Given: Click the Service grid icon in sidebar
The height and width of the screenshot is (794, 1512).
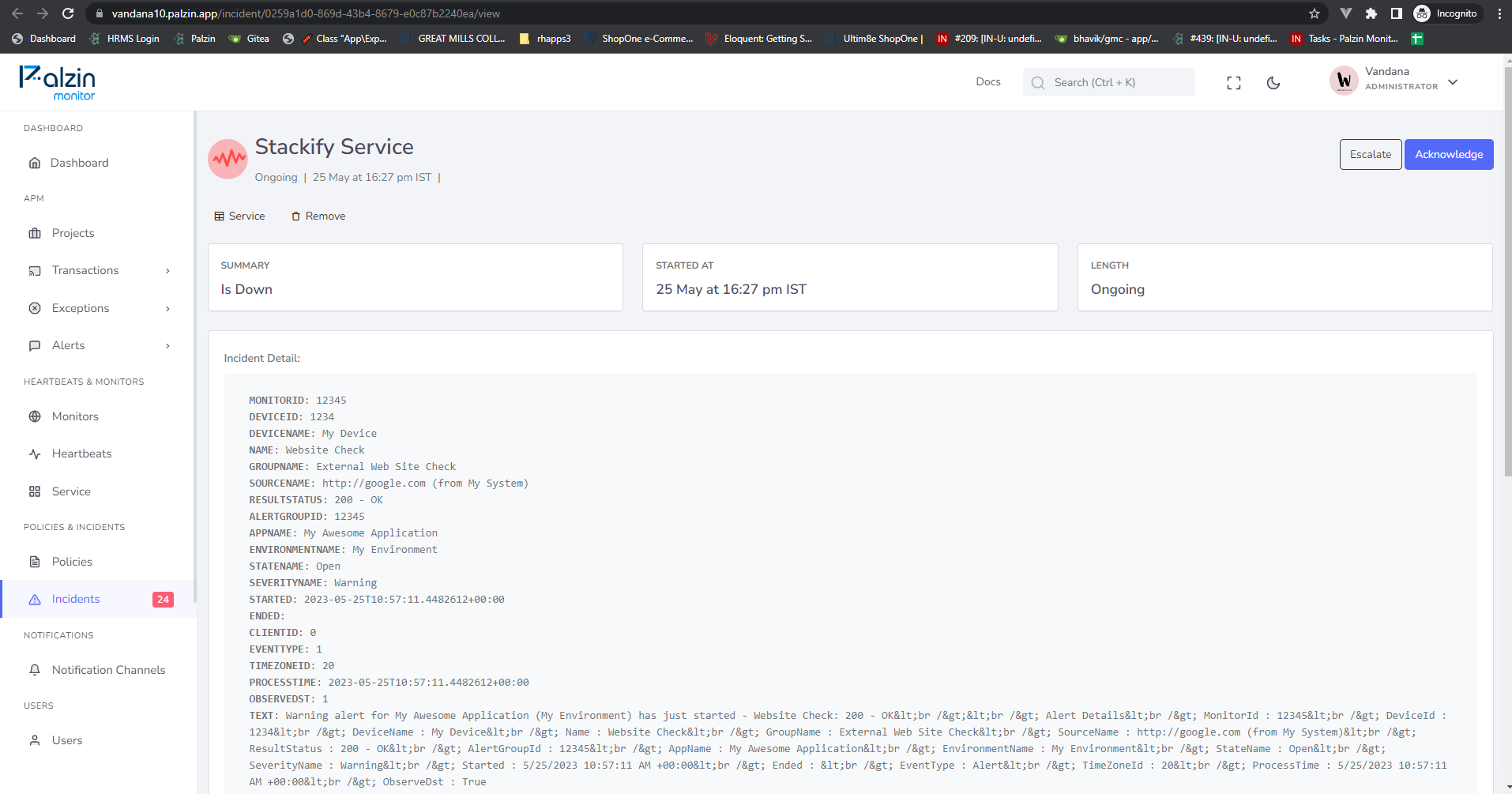Looking at the screenshot, I should pos(35,491).
